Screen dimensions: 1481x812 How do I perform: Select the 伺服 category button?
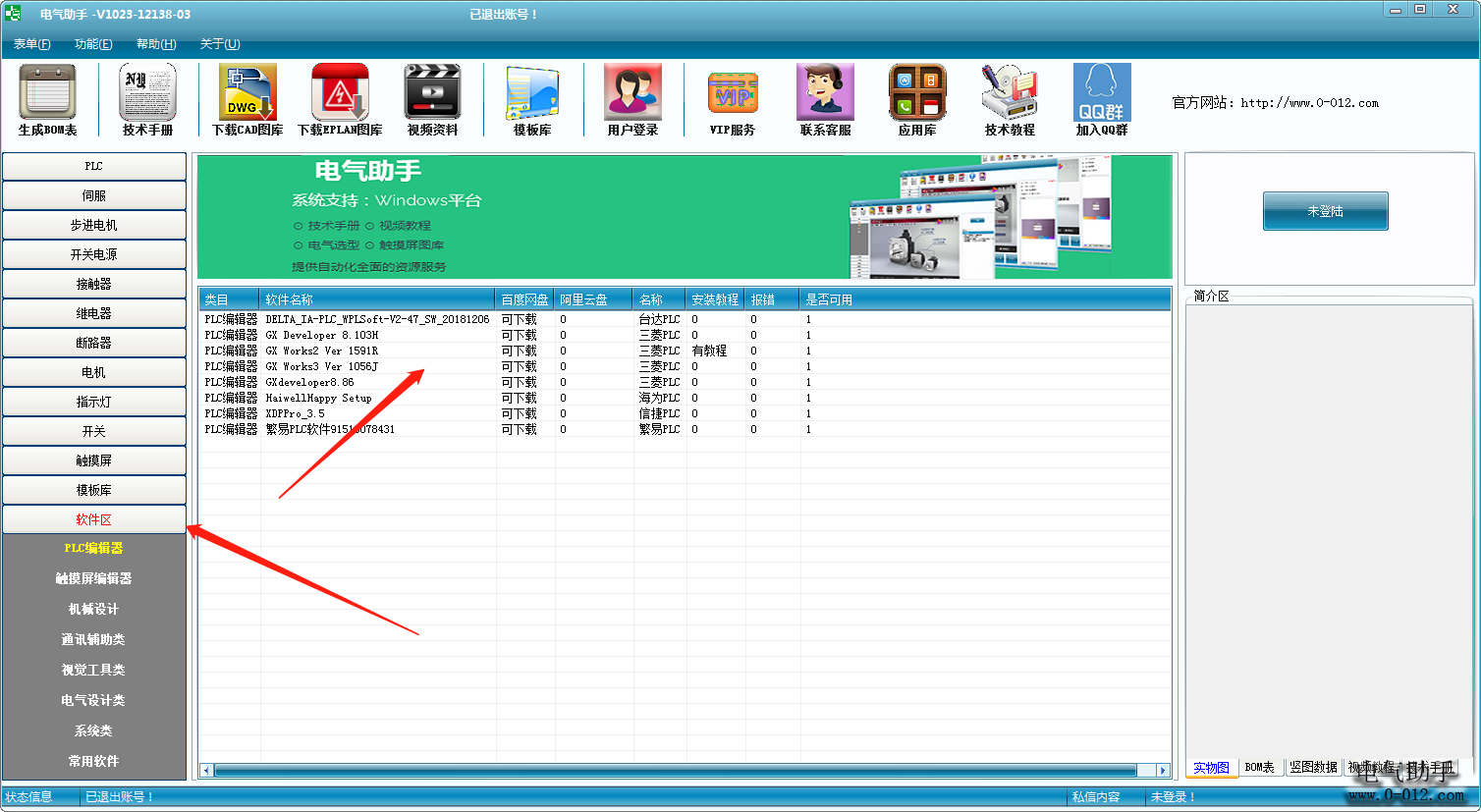coord(93,195)
